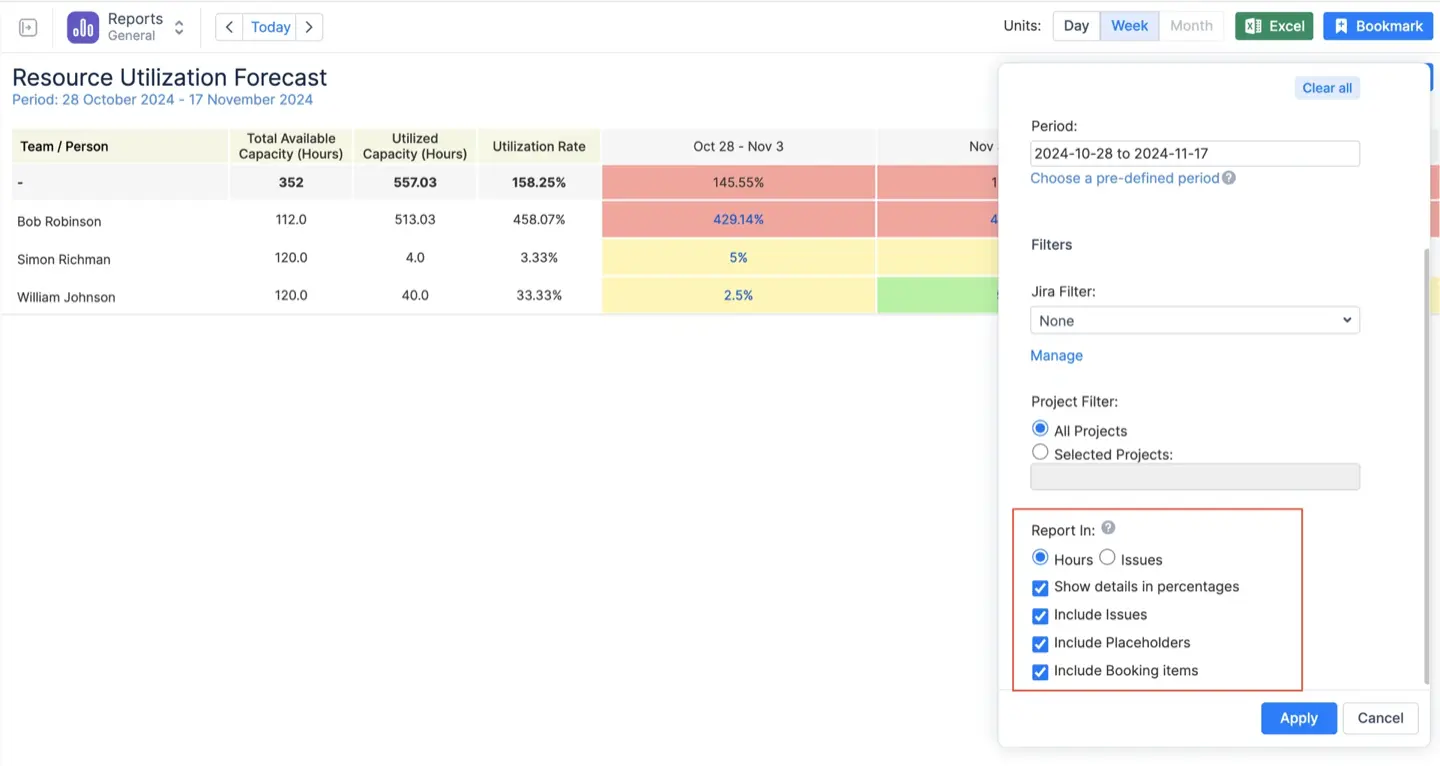
Task: Go to previous period with left arrow
Action: [x=228, y=27]
